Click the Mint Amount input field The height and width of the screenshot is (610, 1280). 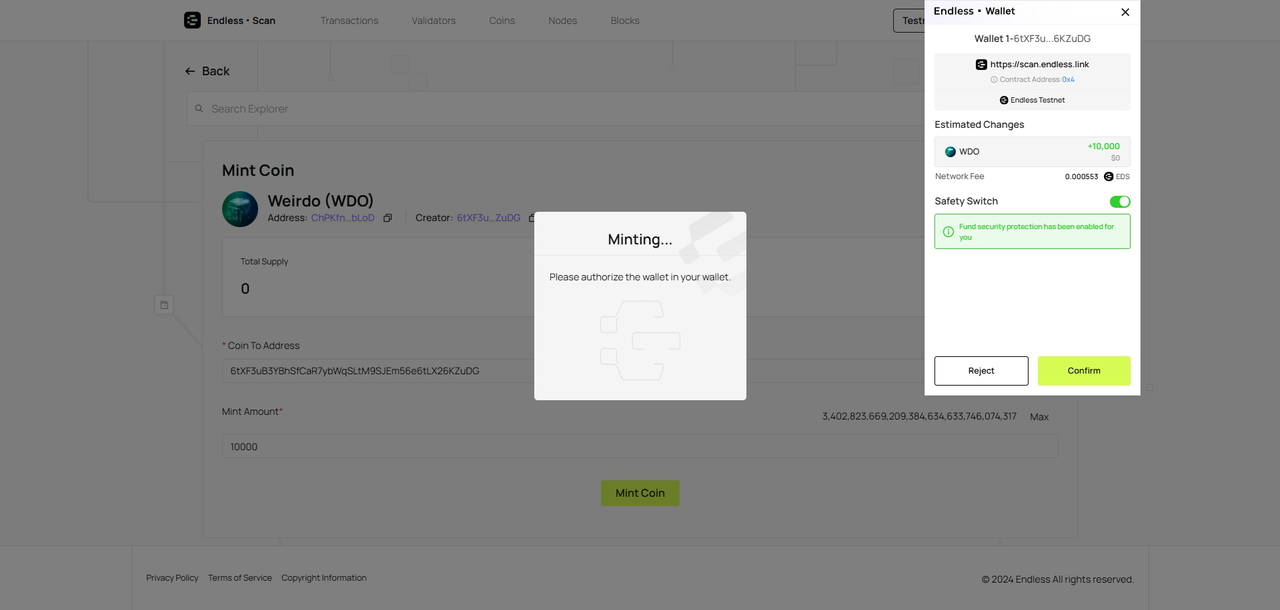[640, 447]
